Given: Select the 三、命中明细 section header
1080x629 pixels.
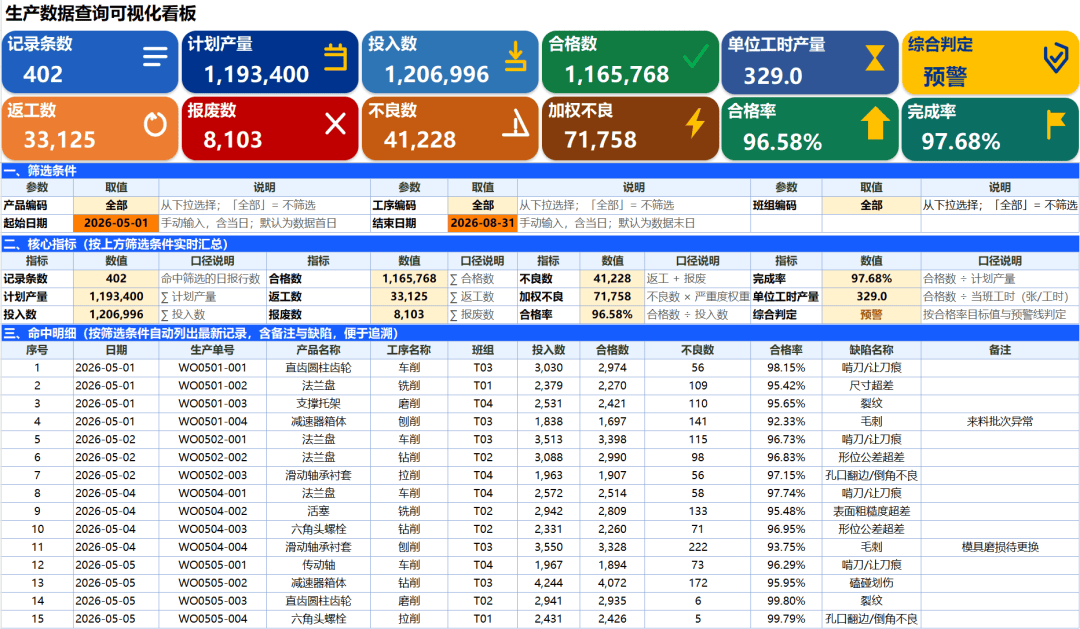Looking at the screenshot, I should coord(539,333).
